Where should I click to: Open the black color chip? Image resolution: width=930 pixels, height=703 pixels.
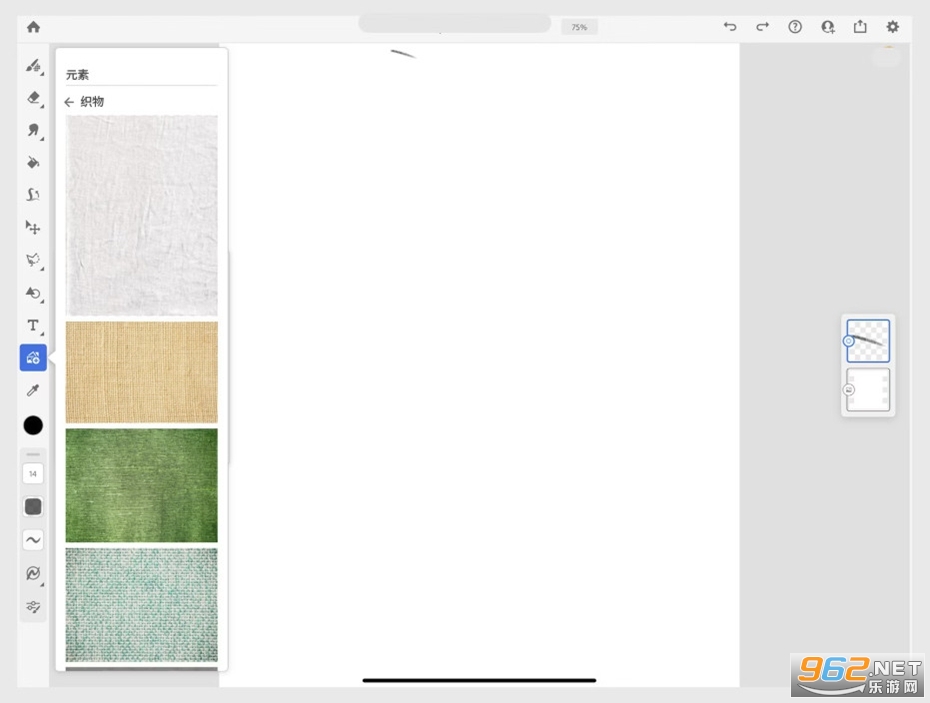tap(33, 425)
